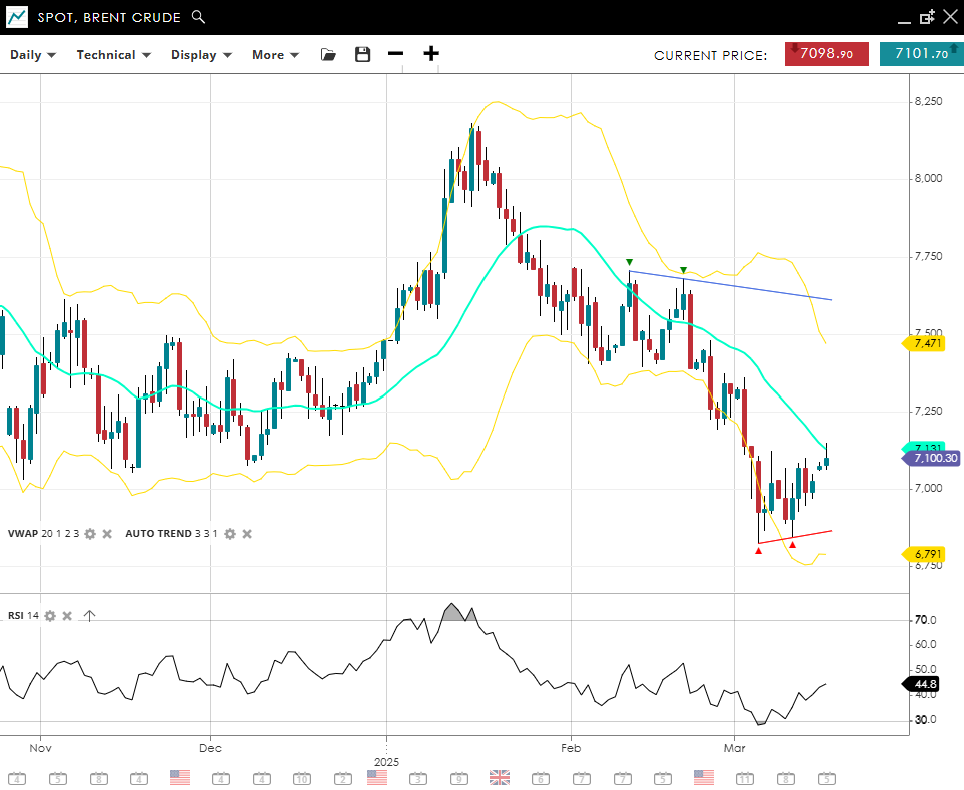
Task: Open saved chart with folder icon
Action: [328, 55]
